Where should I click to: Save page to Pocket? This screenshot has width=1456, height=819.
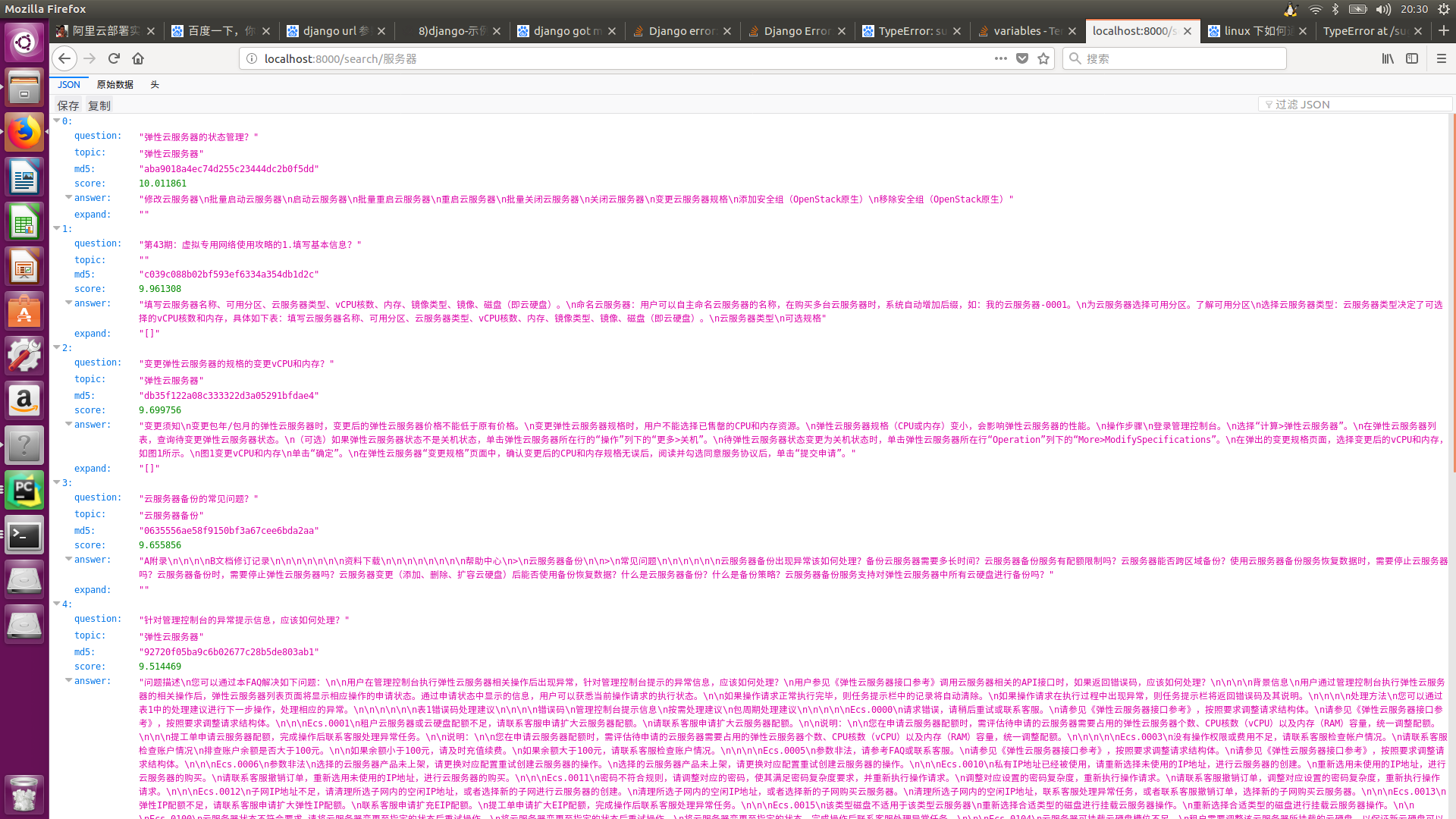(1022, 58)
